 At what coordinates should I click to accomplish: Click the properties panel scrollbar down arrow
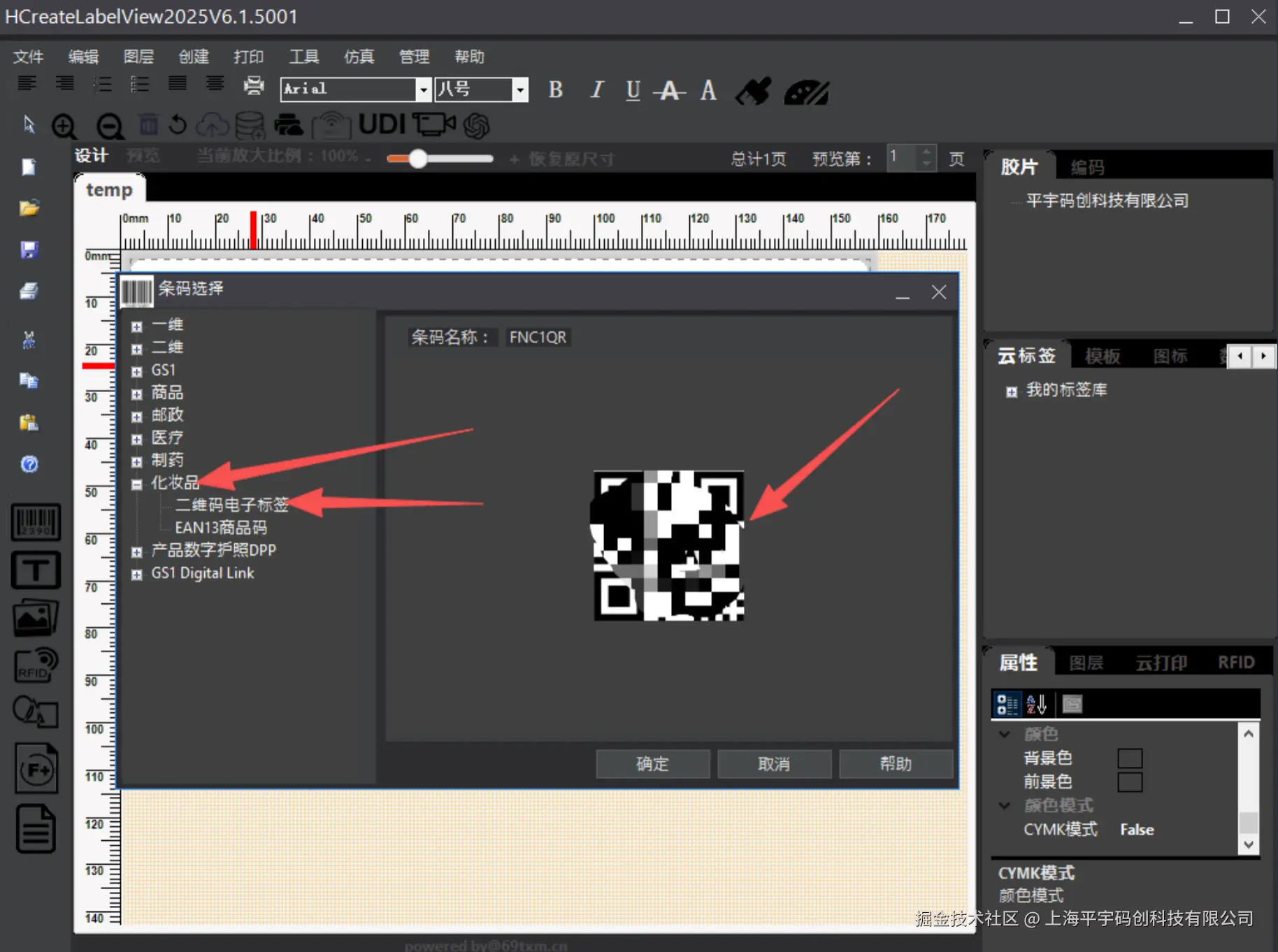(1248, 845)
